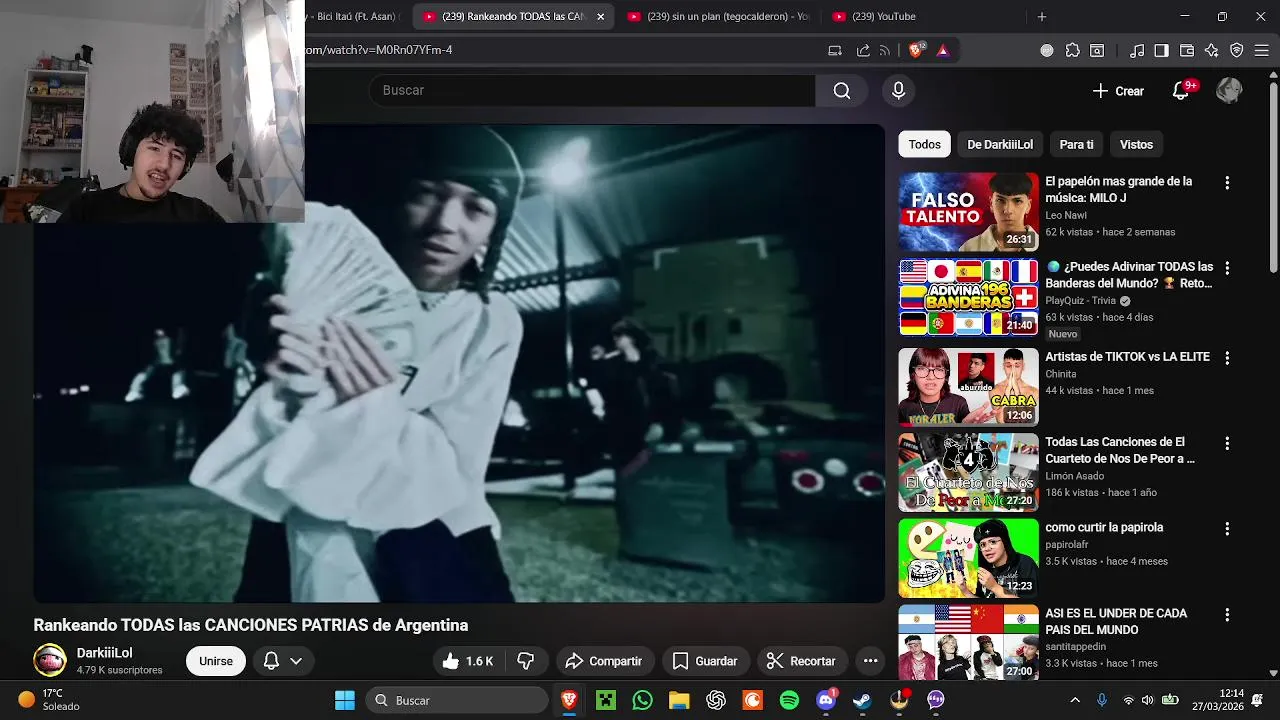The image size is (1280, 720).
Task: Open the weather widget 17°C Soleado
Action: pyautogui.click(x=49, y=700)
